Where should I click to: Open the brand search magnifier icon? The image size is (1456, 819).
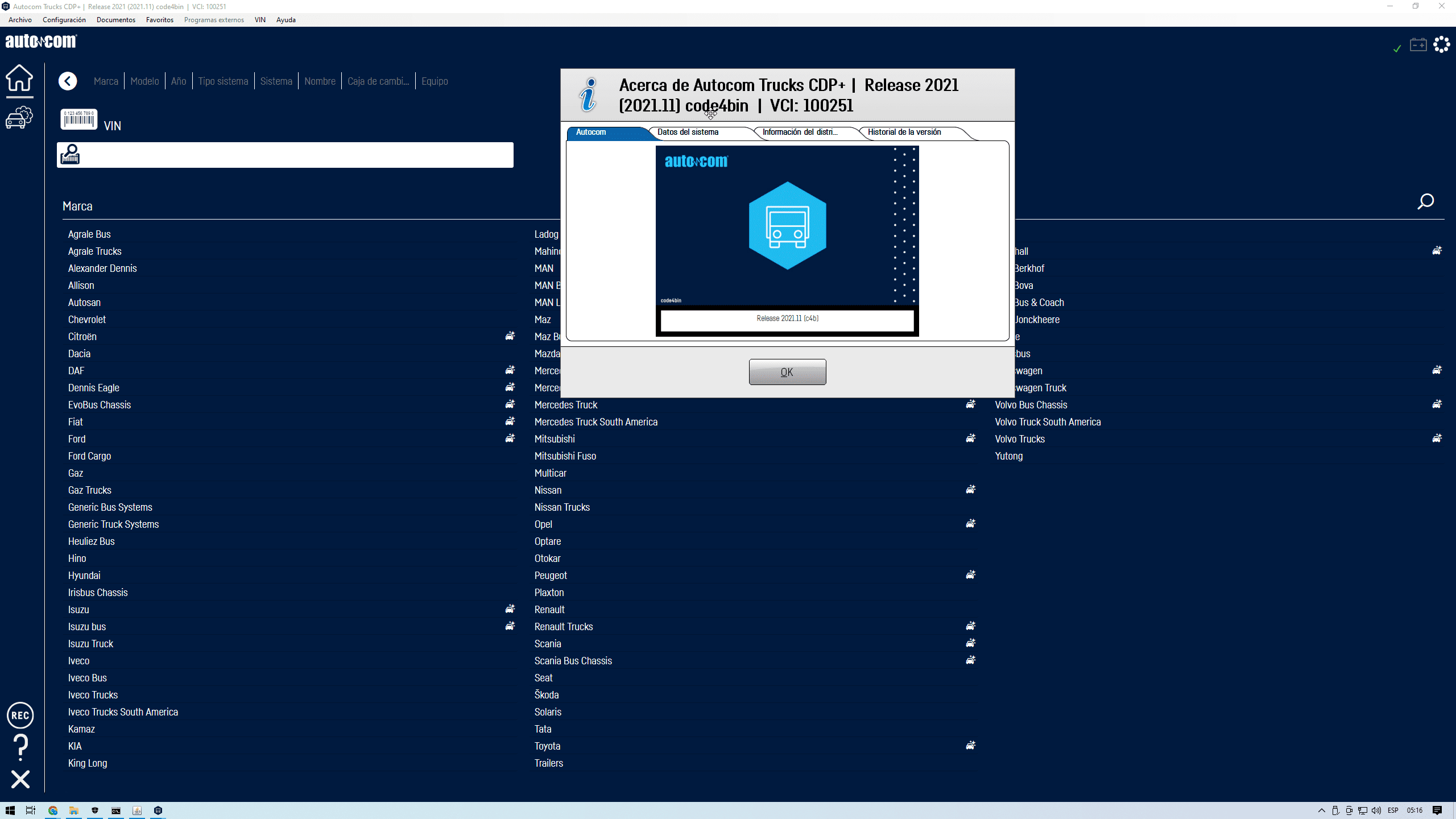tap(1425, 201)
